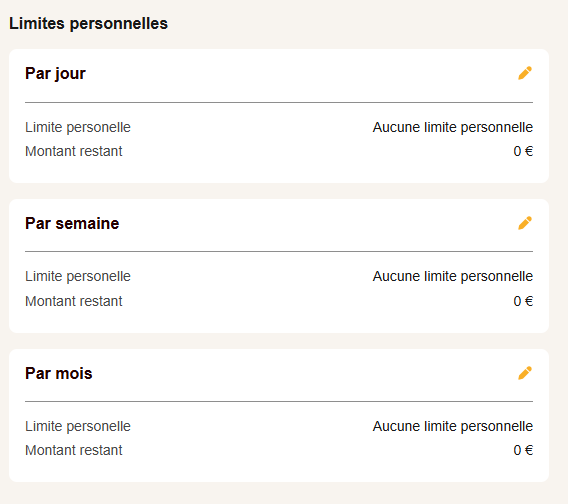Click the divider line under Par jour
The height and width of the screenshot is (504, 568).
pyautogui.click(x=279, y=103)
